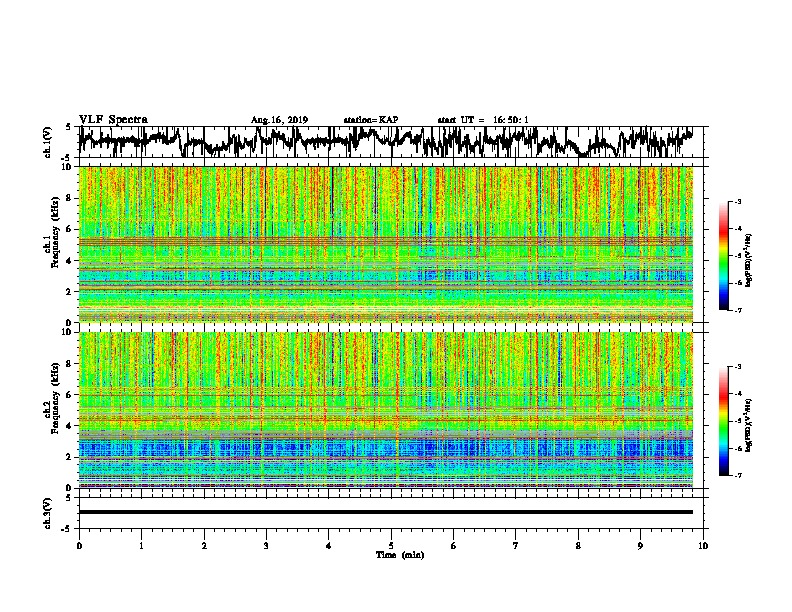Select the date text "Aug.16, 2019"
Viewport: 792px width, 612px height.
point(279,120)
